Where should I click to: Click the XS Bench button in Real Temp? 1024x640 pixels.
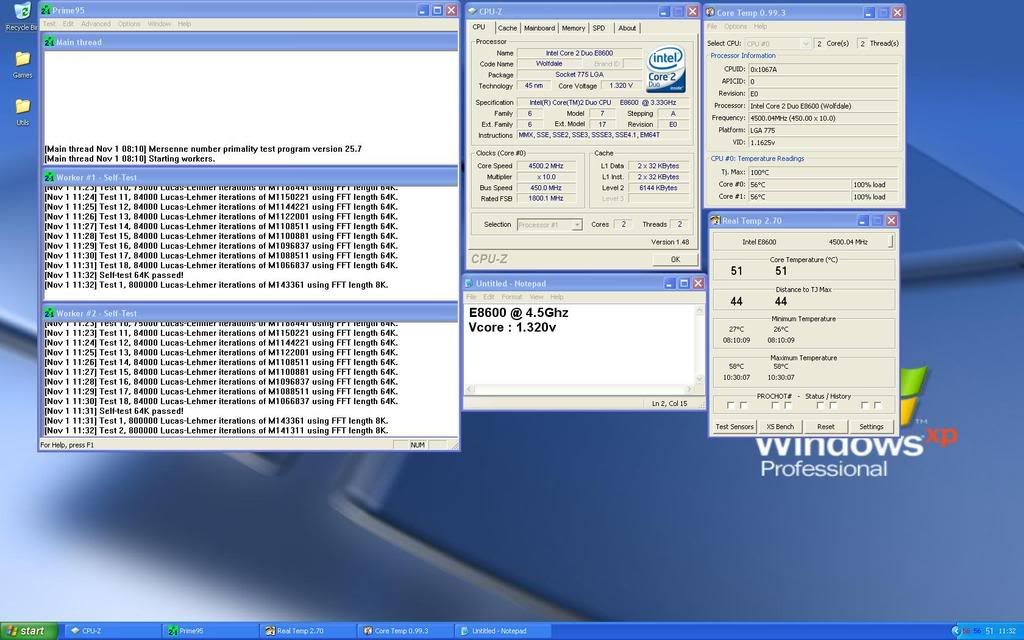[x=780, y=426]
